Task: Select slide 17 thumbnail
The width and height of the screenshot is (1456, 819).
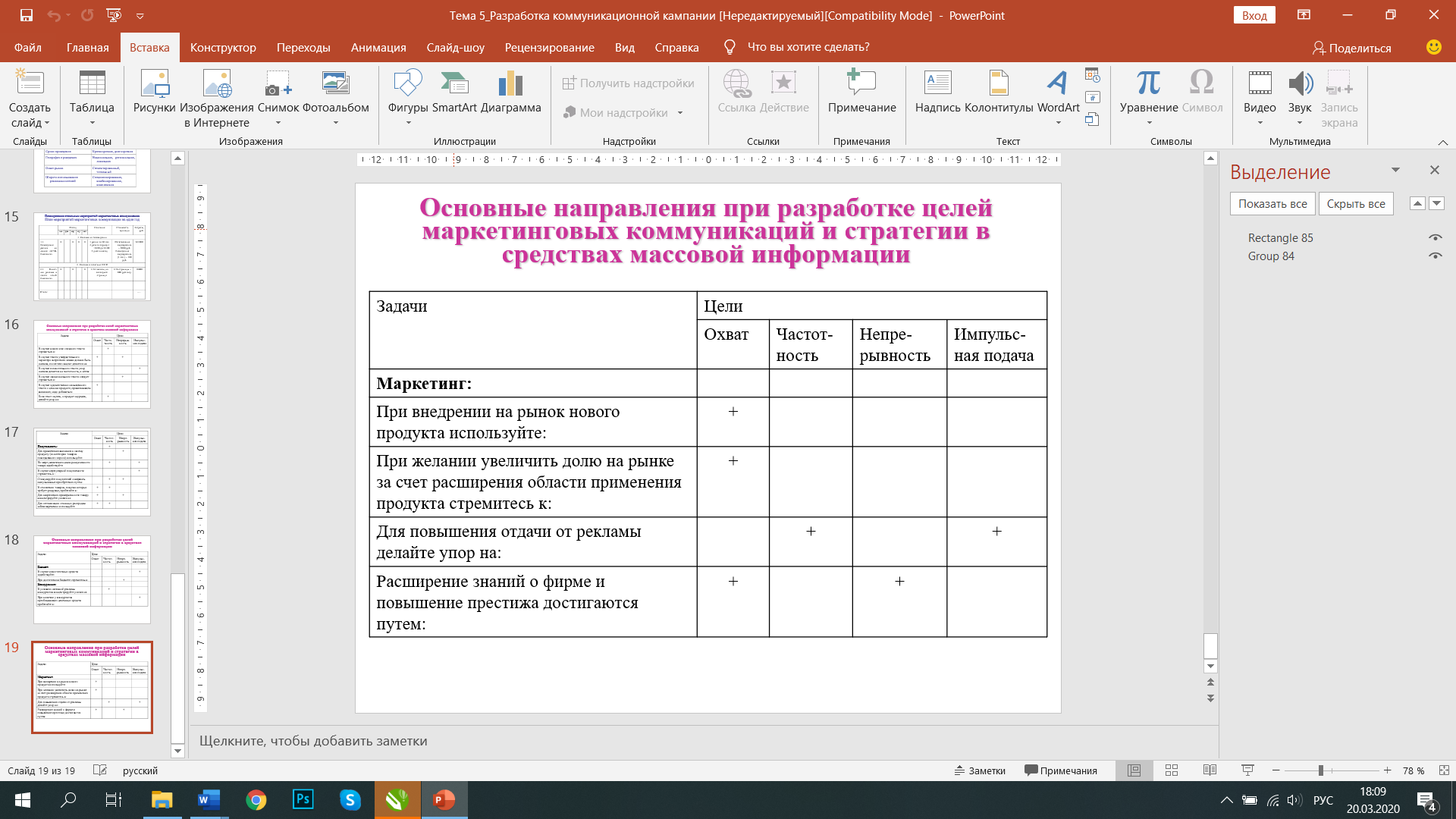Action: coord(92,472)
